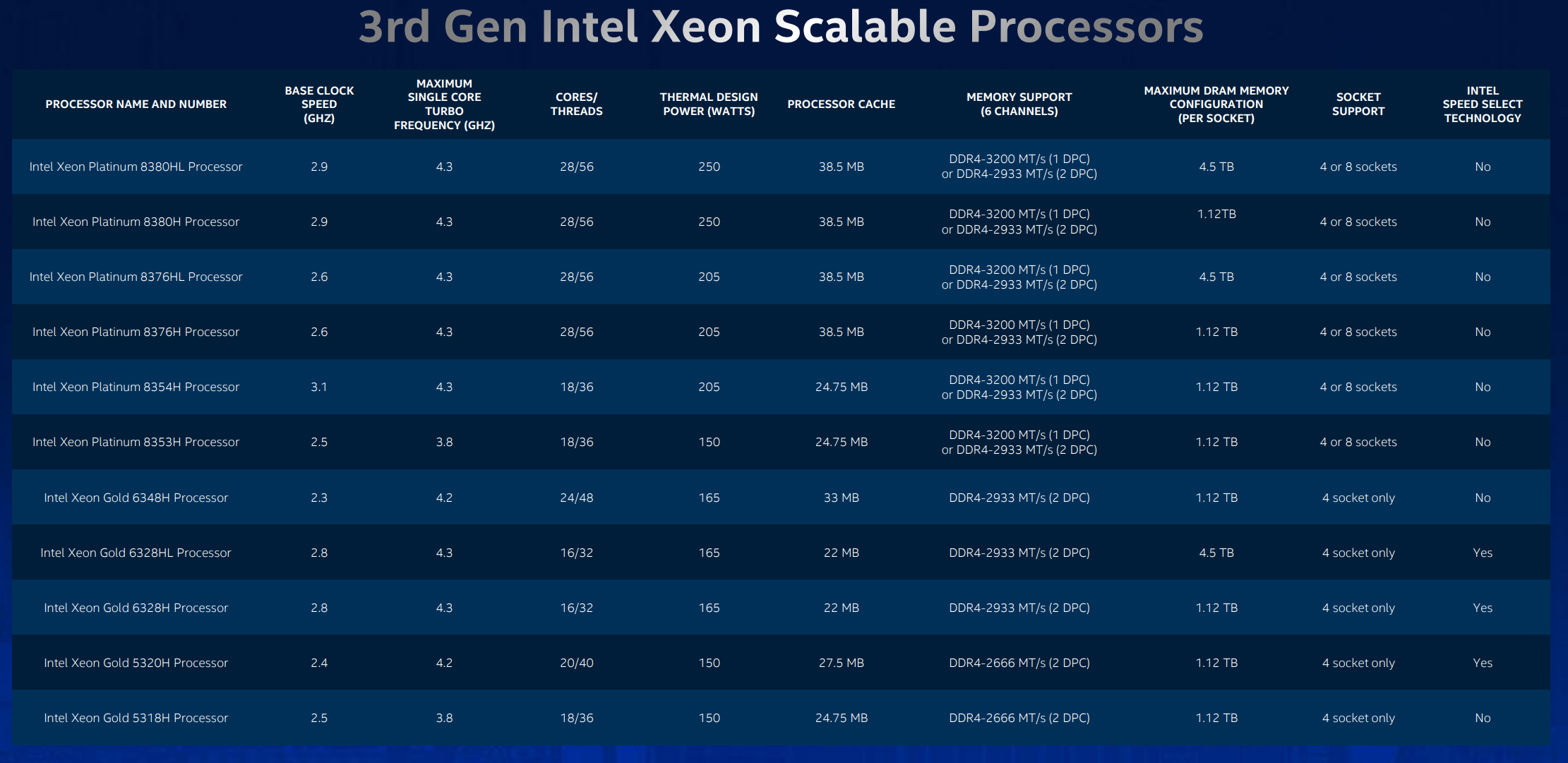Select the Memory Support (6 Channels) header
The image size is (1568, 763).
(x=1019, y=104)
